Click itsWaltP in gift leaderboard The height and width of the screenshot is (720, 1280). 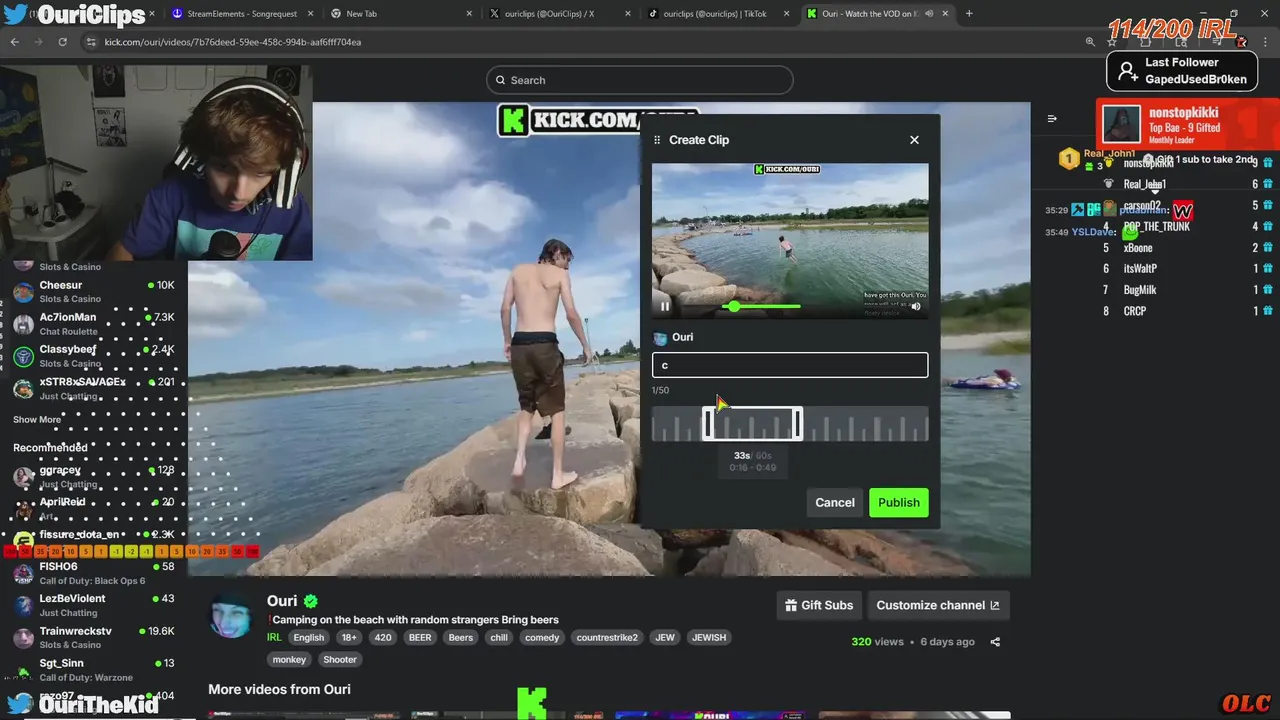[1140, 269]
